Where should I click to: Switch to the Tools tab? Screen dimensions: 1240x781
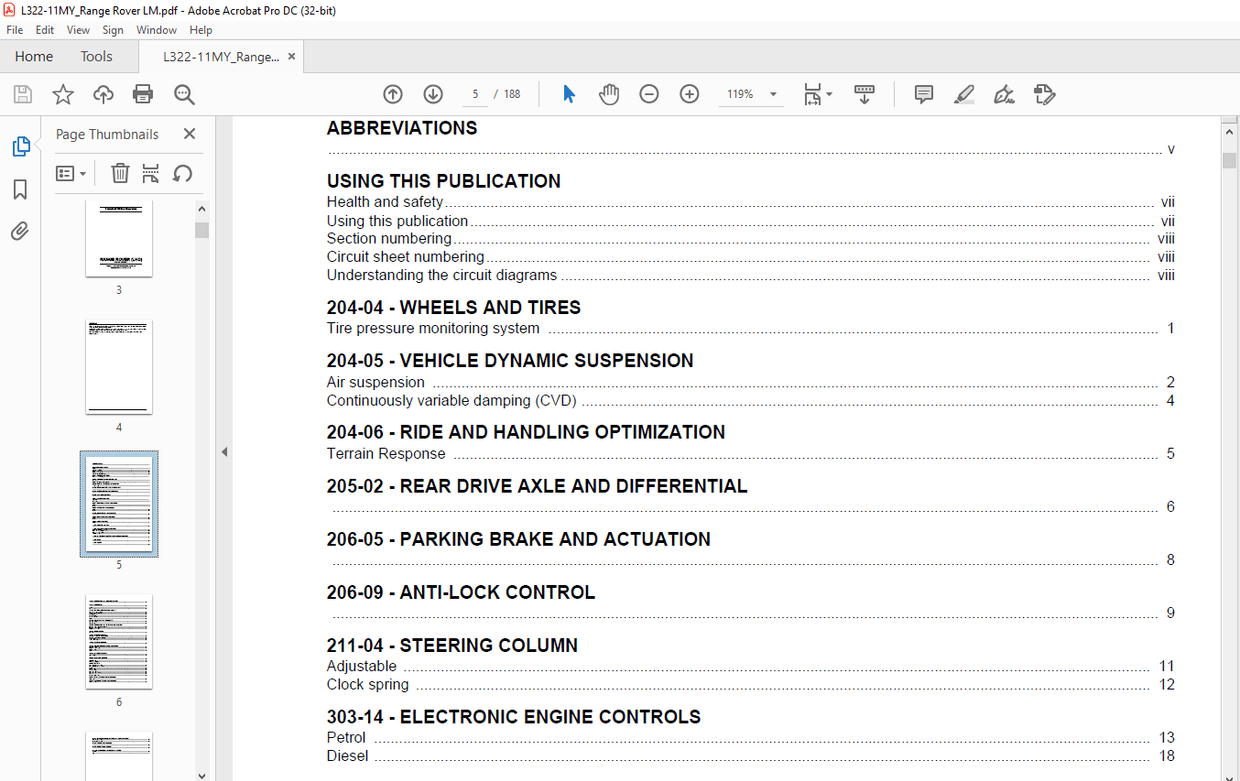point(96,56)
